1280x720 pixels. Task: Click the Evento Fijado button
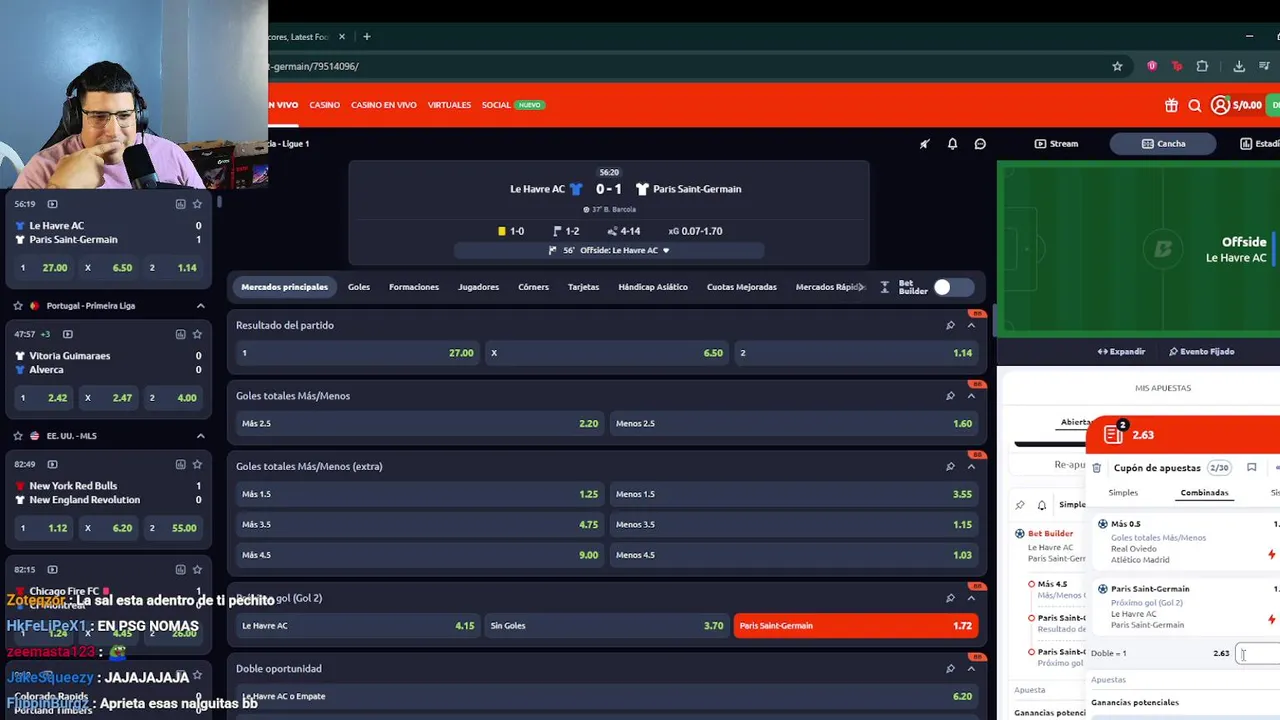point(1201,352)
